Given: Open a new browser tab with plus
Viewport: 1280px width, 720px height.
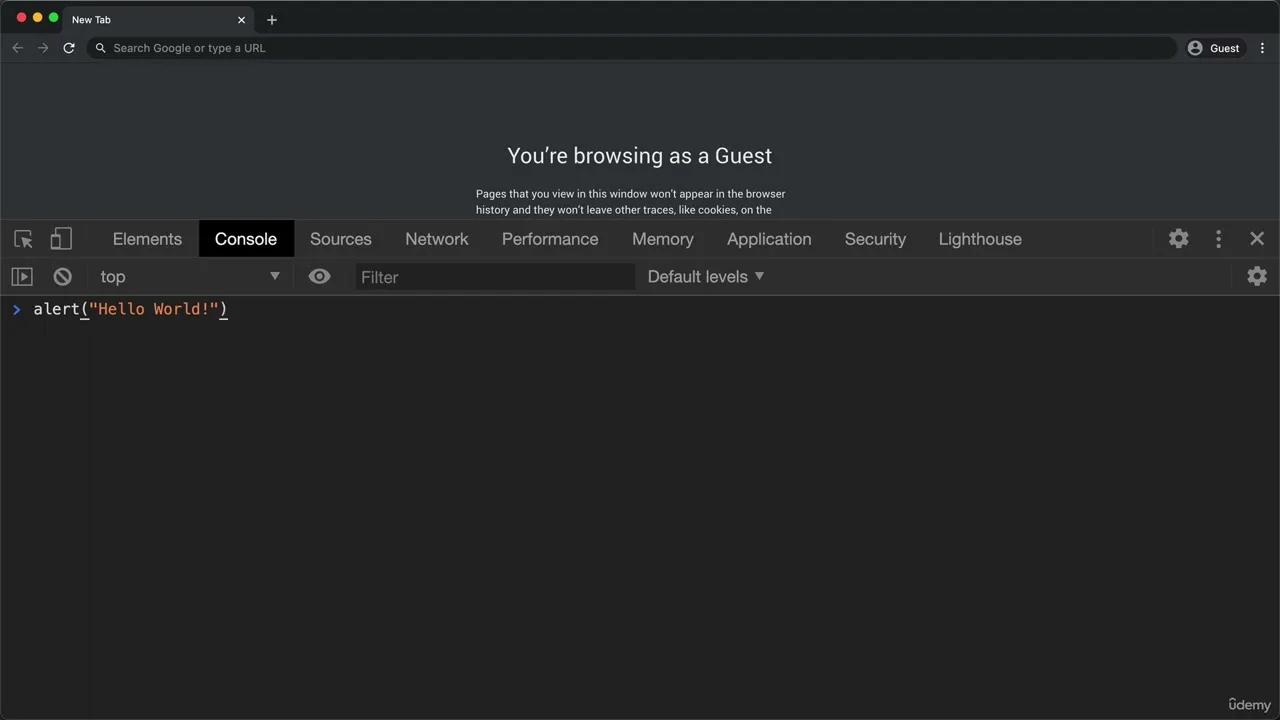Looking at the screenshot, I should (x=272, y=20).
